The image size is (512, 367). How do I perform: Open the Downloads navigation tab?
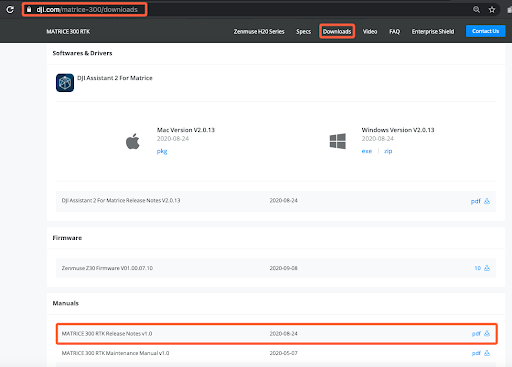click(337, 31)
